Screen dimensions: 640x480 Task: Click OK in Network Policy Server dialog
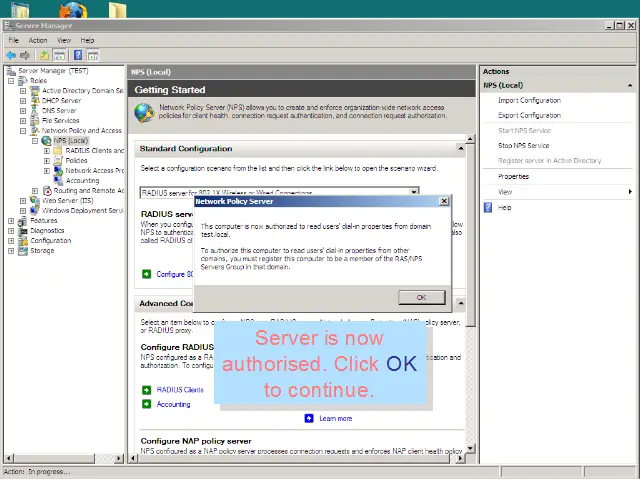pyautogui.click(x=422, y=298)
